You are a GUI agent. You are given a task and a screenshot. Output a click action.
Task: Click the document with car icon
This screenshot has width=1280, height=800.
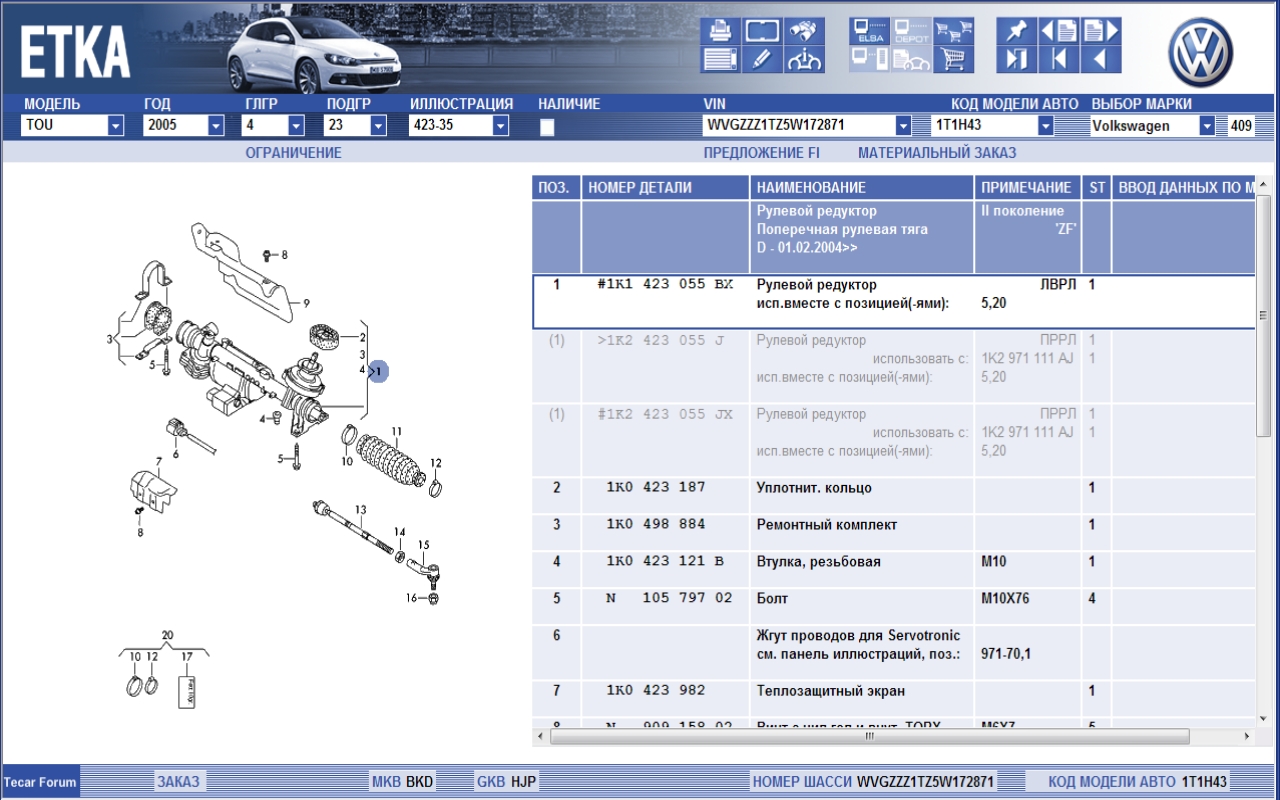(911, 59)
